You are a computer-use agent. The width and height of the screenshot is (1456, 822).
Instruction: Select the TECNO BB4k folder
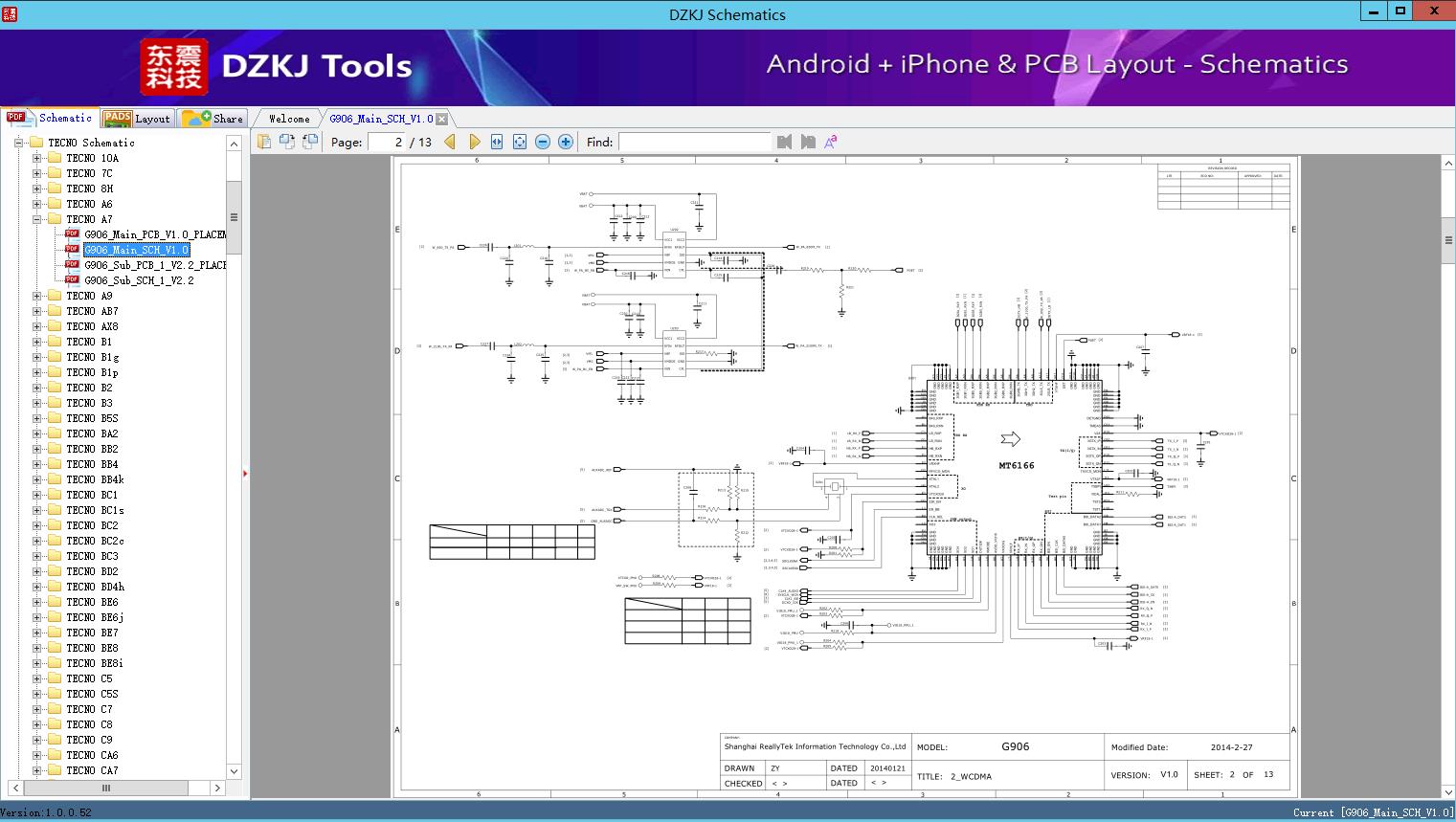click(x=95, y=479)
